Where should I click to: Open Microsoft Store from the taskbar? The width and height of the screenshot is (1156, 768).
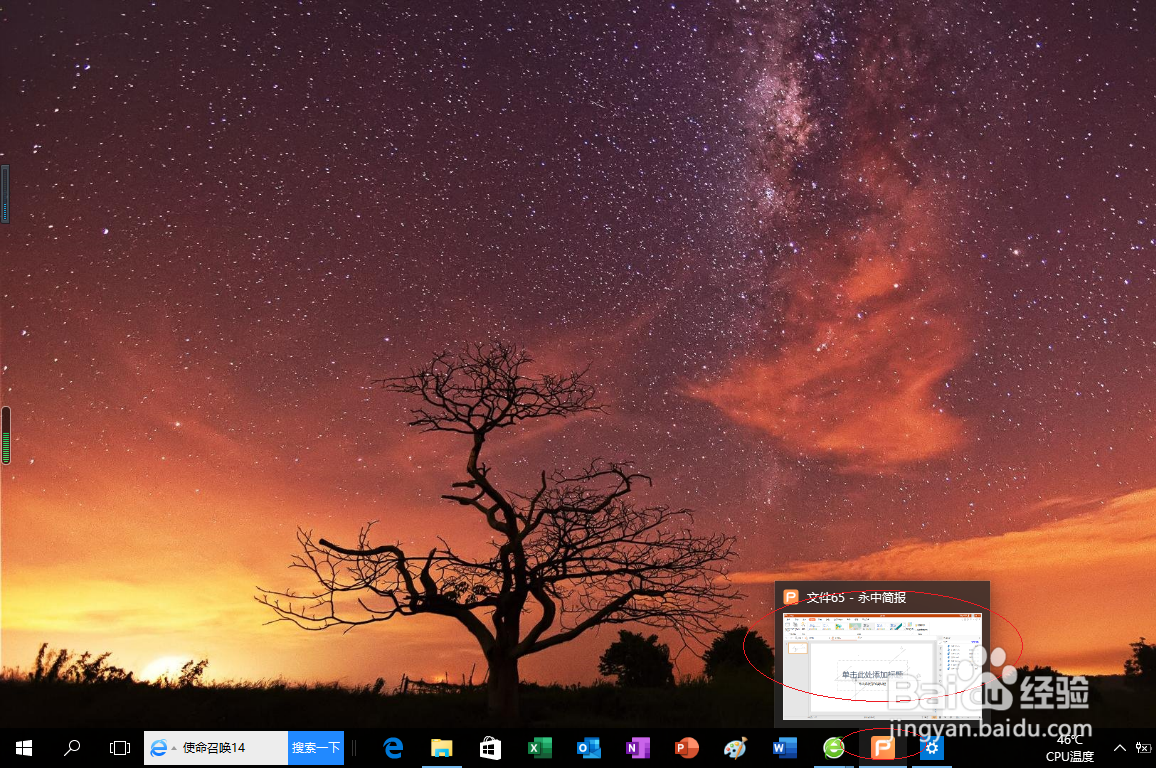click(x=490, y=748)
